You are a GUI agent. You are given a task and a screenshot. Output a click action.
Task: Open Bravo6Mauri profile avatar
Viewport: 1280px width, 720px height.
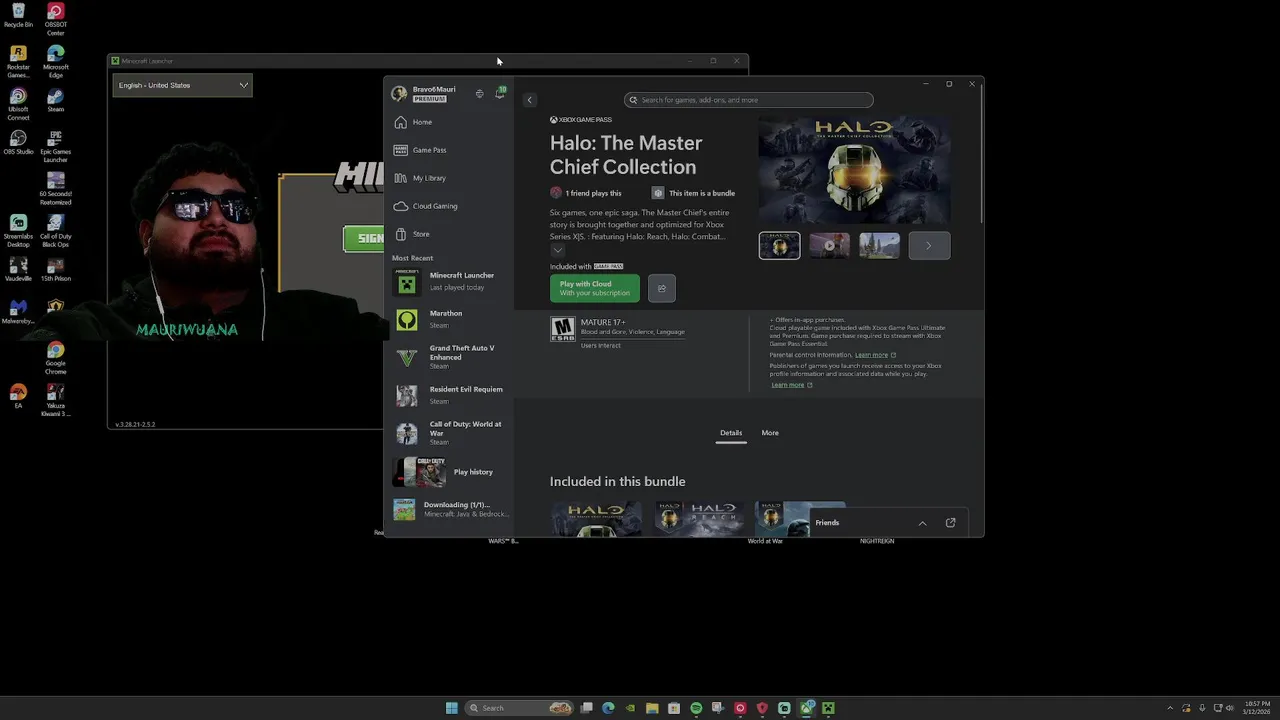(399, 93)
